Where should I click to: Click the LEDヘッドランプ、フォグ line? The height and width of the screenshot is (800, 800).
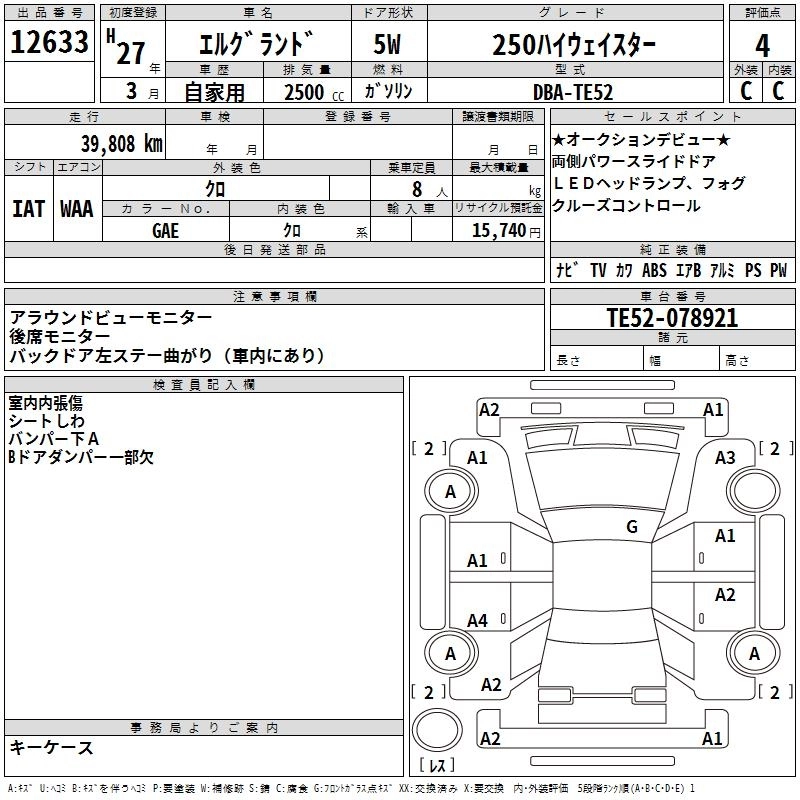tap(648, 183)
